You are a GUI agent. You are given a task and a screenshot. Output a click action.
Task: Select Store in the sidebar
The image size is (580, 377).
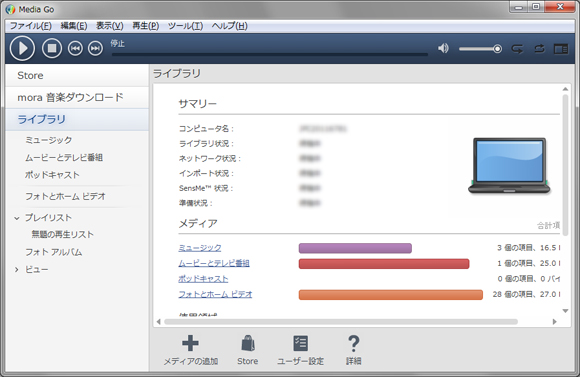(x=77, y=75)
